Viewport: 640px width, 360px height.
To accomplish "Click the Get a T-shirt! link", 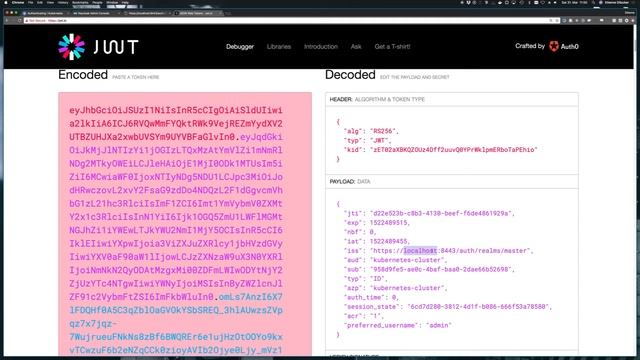I will (x=392, y=47).
